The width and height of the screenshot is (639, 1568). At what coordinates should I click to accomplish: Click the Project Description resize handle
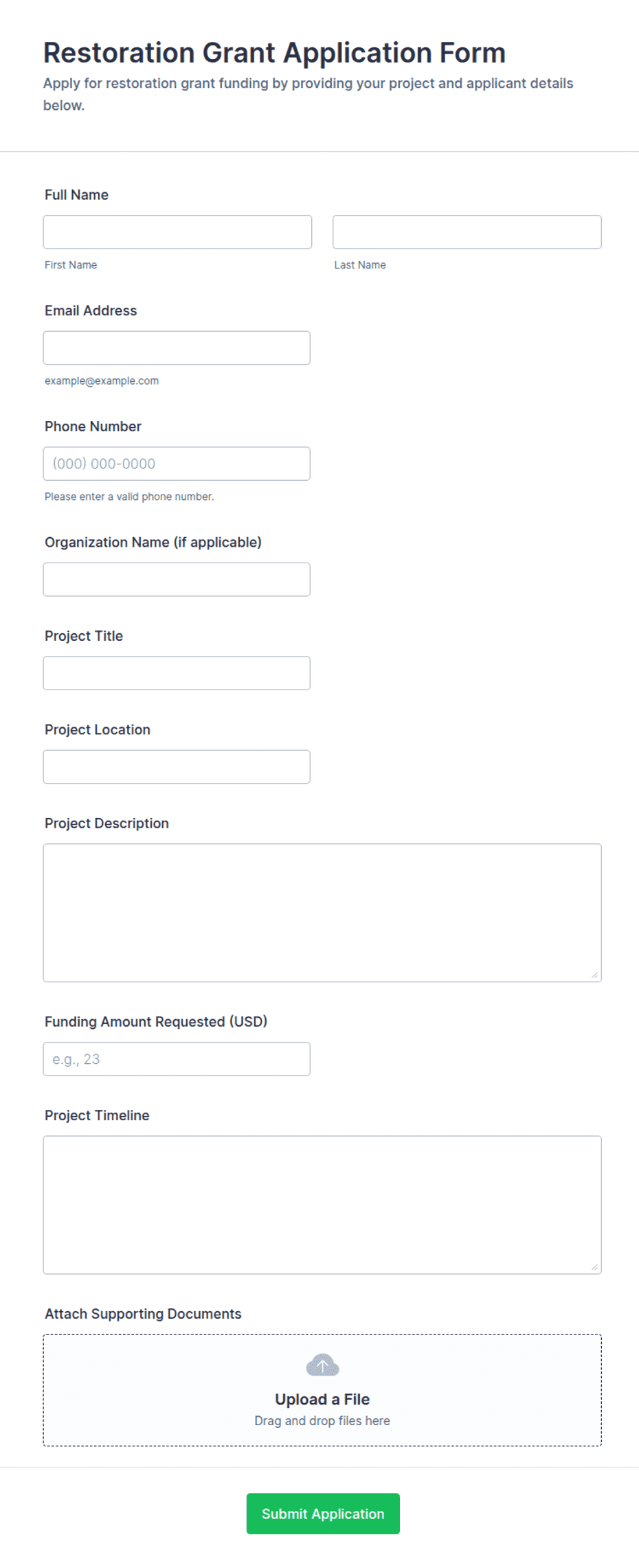pyautogui.click(x=594, y=975)
